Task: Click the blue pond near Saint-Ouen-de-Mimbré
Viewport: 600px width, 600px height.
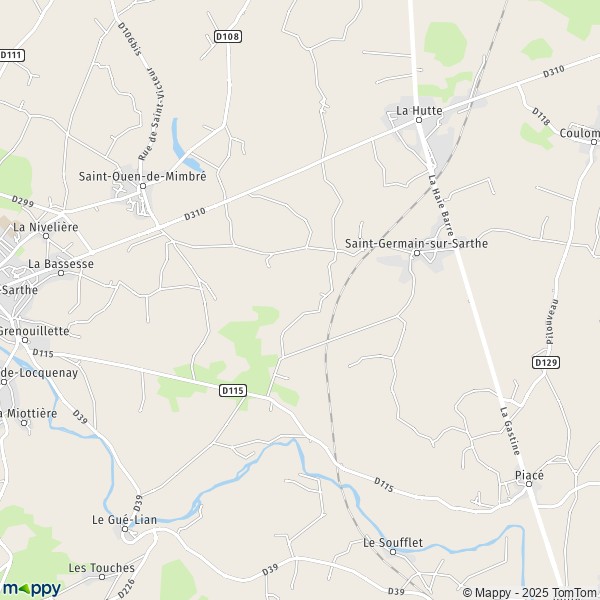Action: [185, 146]
